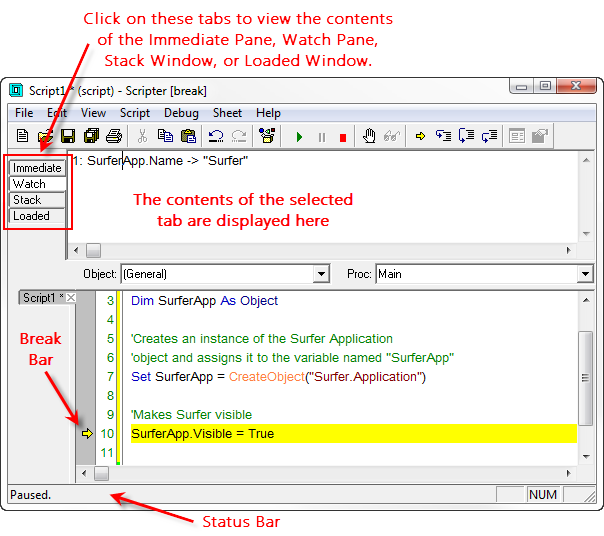Open the Help menu
This screenshot has height=536, width=604.
pos(268,113)
